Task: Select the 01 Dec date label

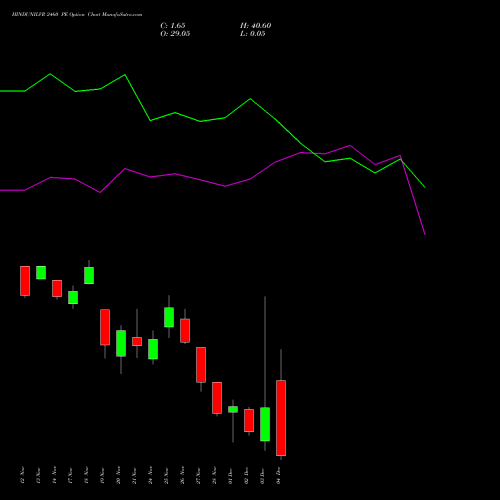Action: click(x=230, y=475)
